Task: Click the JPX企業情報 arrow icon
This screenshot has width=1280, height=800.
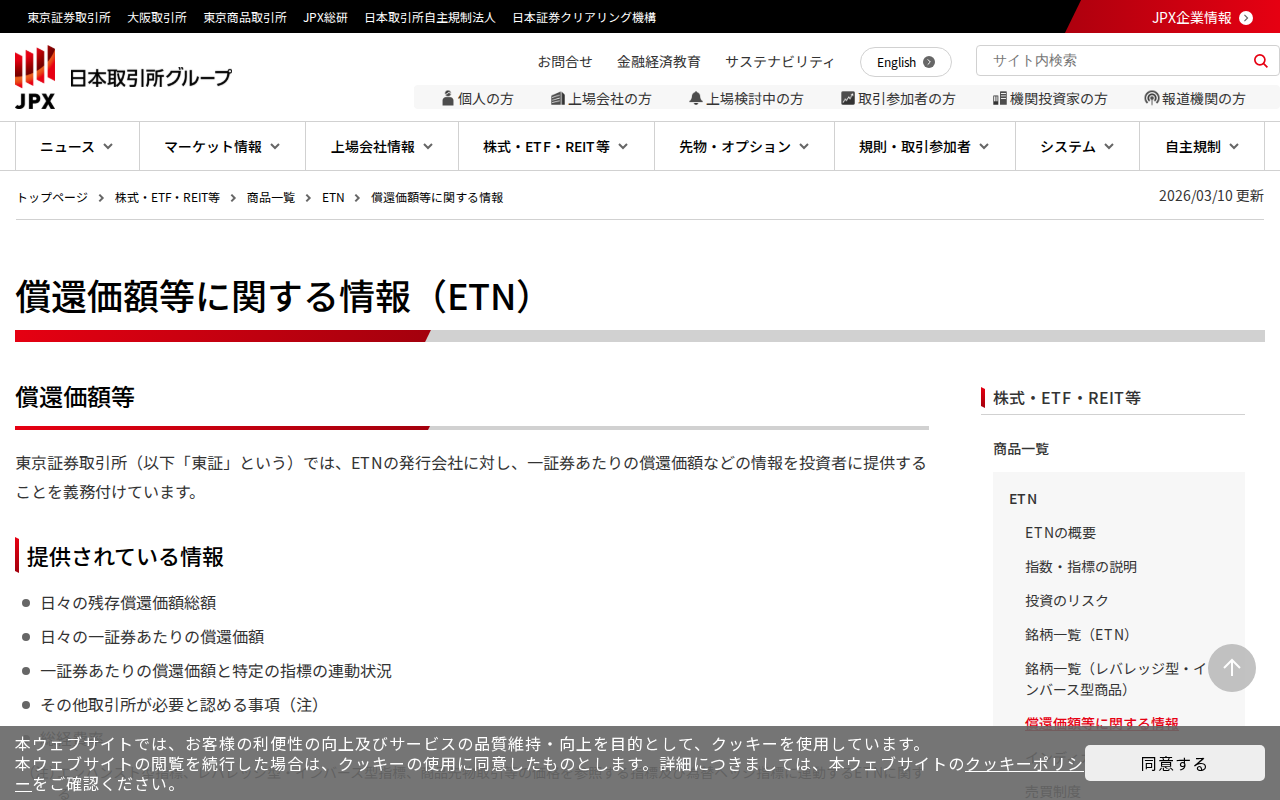Action: point(1246,17)
